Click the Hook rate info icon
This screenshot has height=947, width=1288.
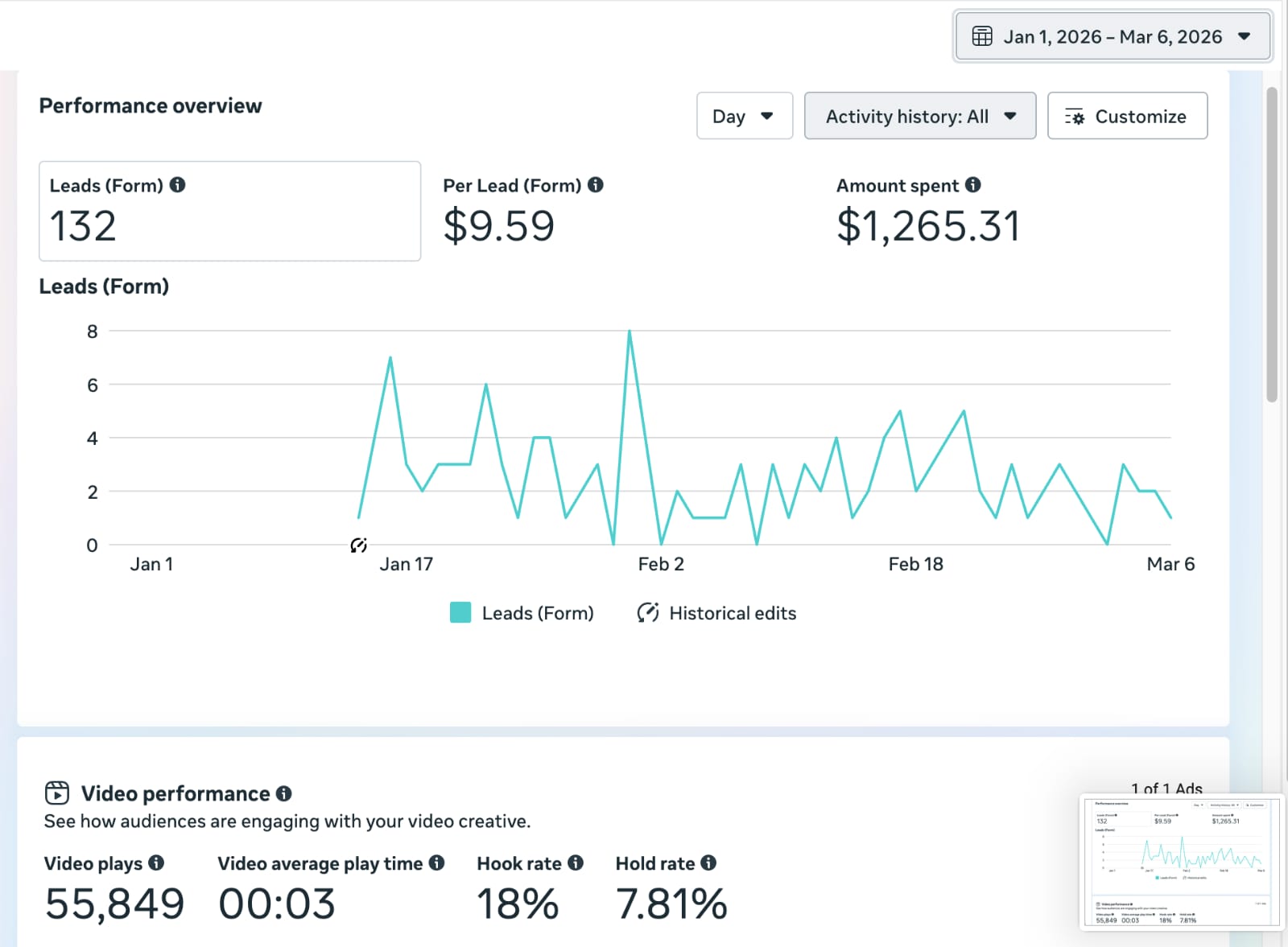click(576, 863)
